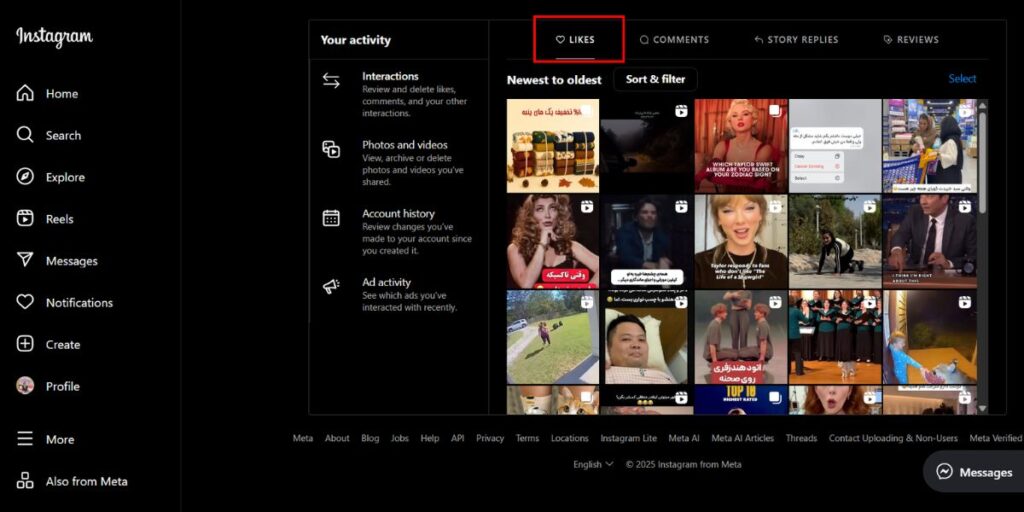Open the Sort & filter options
This screenshot has width=1024, height=512.
655,79
